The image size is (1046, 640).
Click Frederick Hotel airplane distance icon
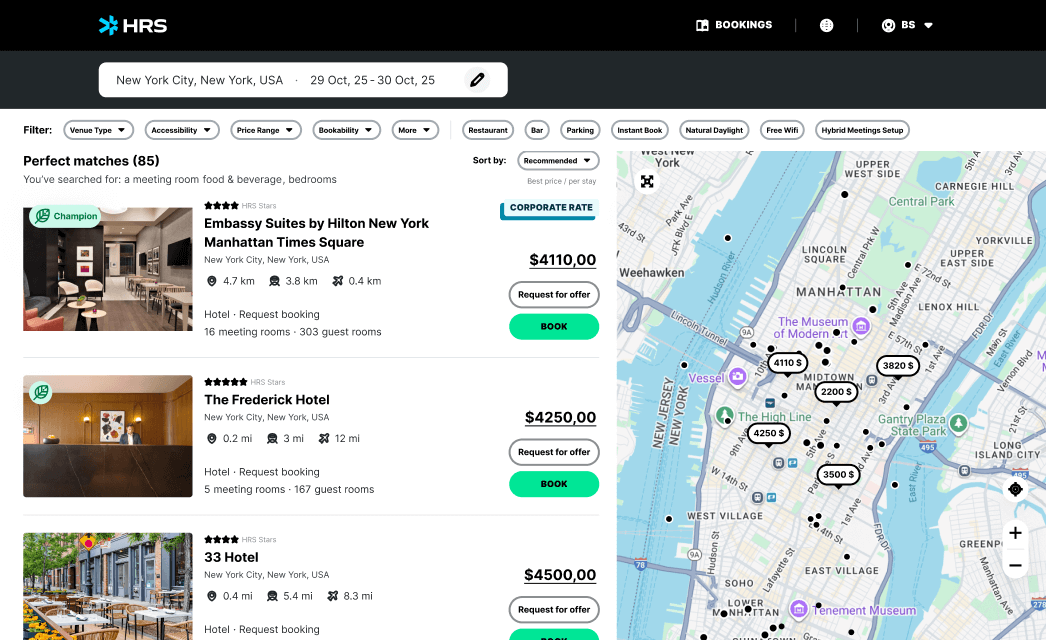324,439
